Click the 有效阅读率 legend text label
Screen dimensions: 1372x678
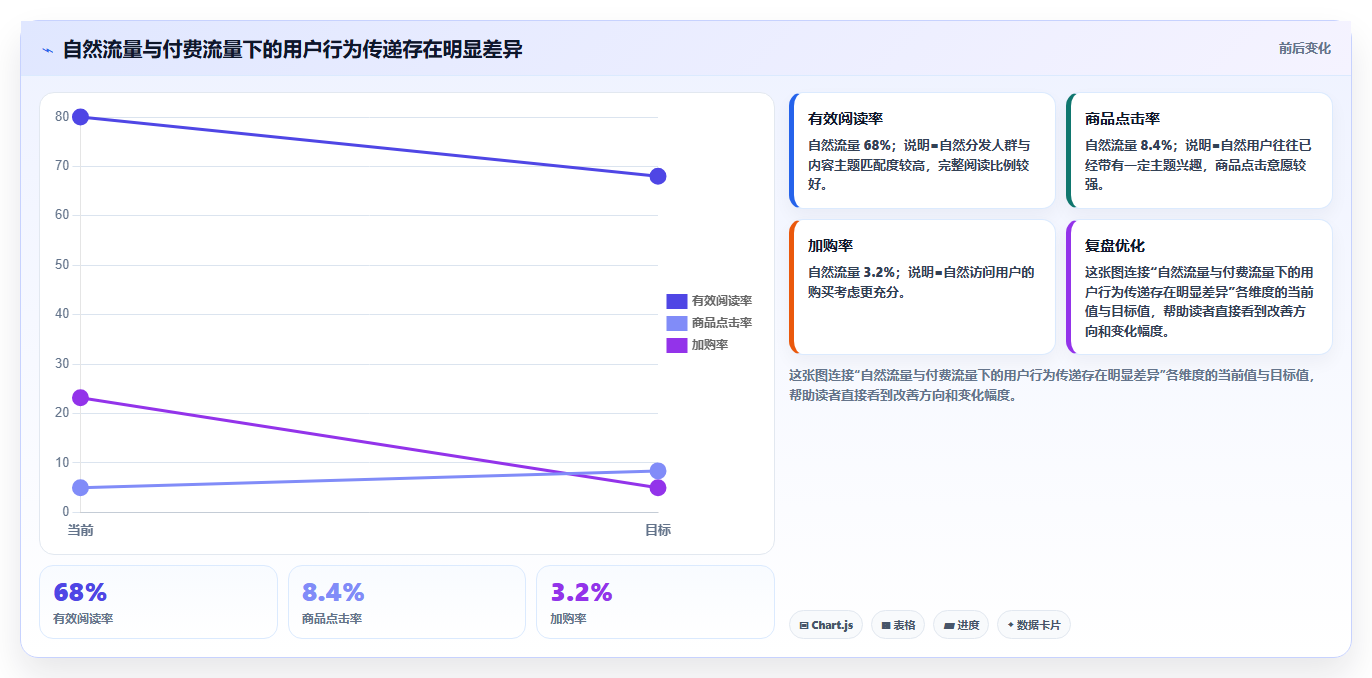point(722,301)
